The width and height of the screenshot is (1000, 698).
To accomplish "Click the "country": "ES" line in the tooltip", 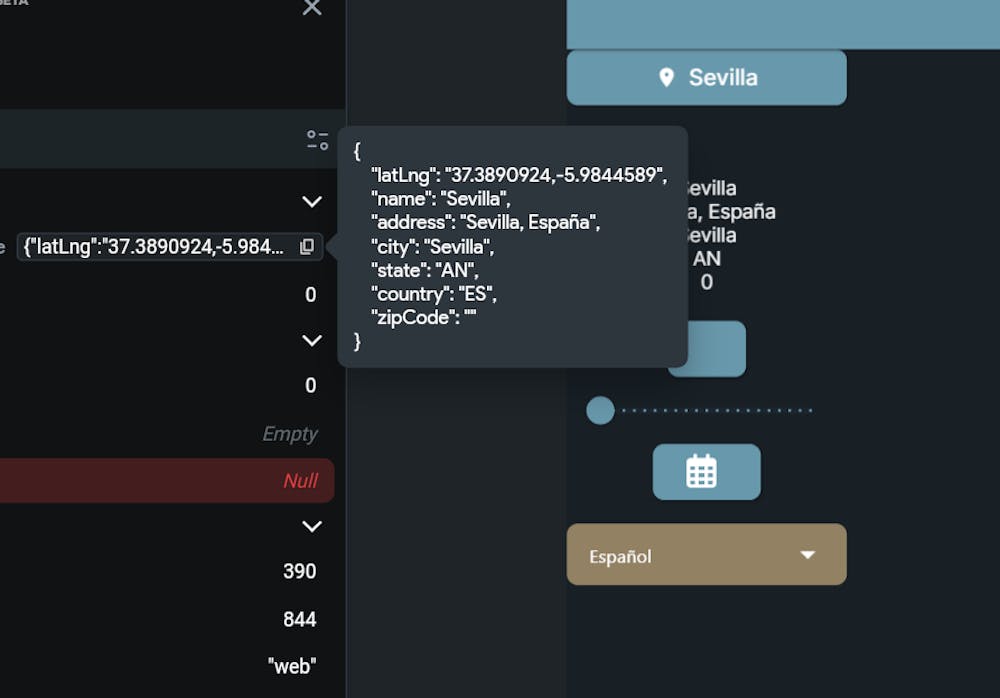I will 434,294.
